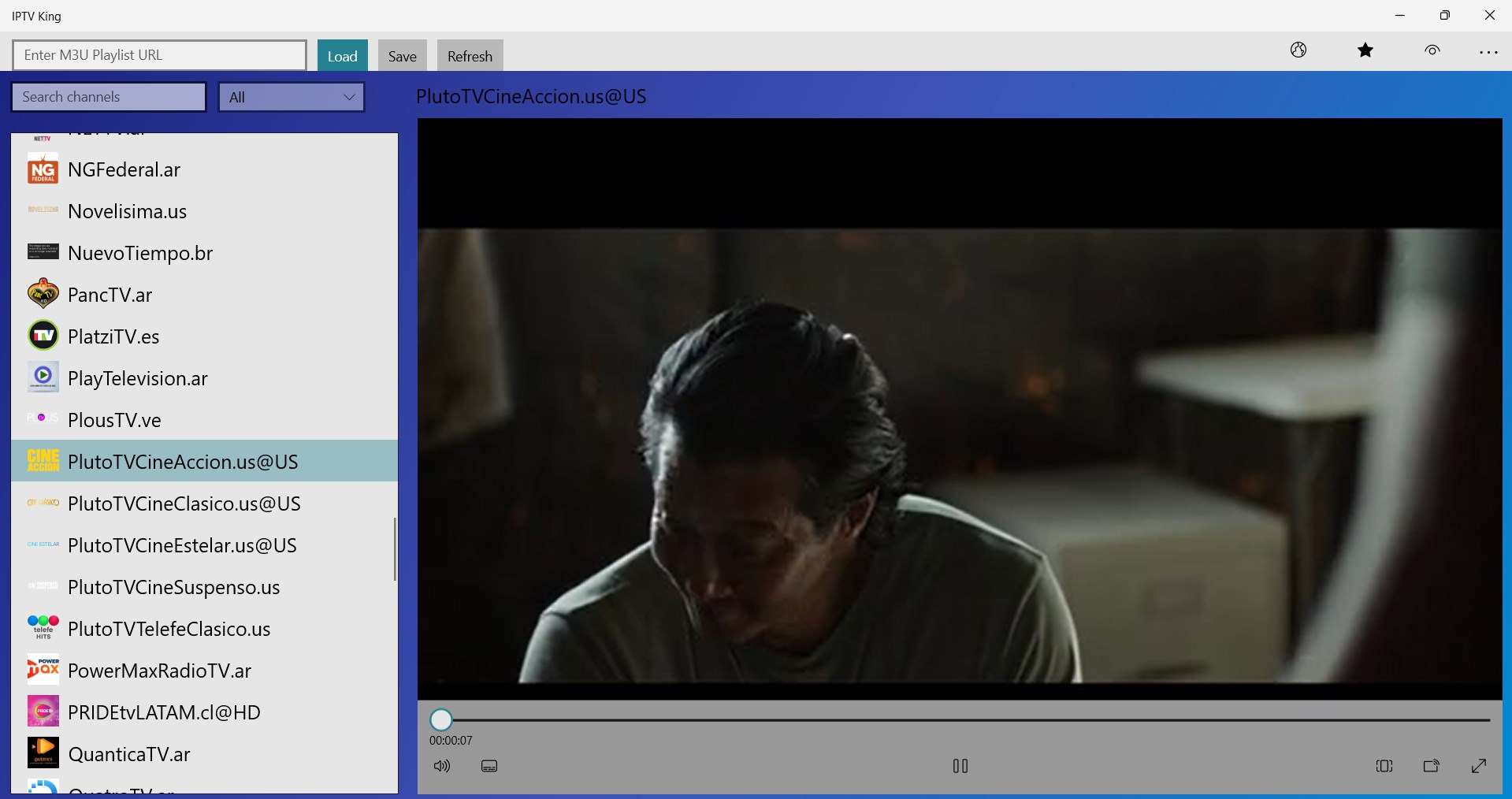Open the more options ellipsis menu
Screen dimensions: 1512x799
pyautogui.click(x=1490, y=51)
